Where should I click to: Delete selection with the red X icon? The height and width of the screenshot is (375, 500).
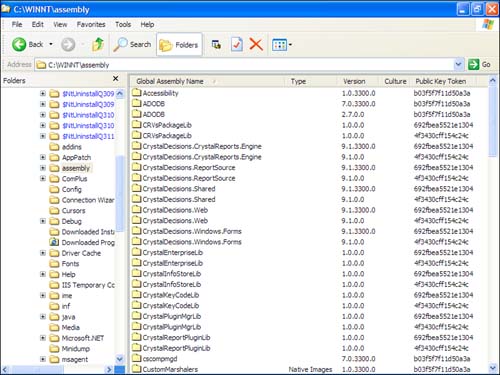coord(256,44)
